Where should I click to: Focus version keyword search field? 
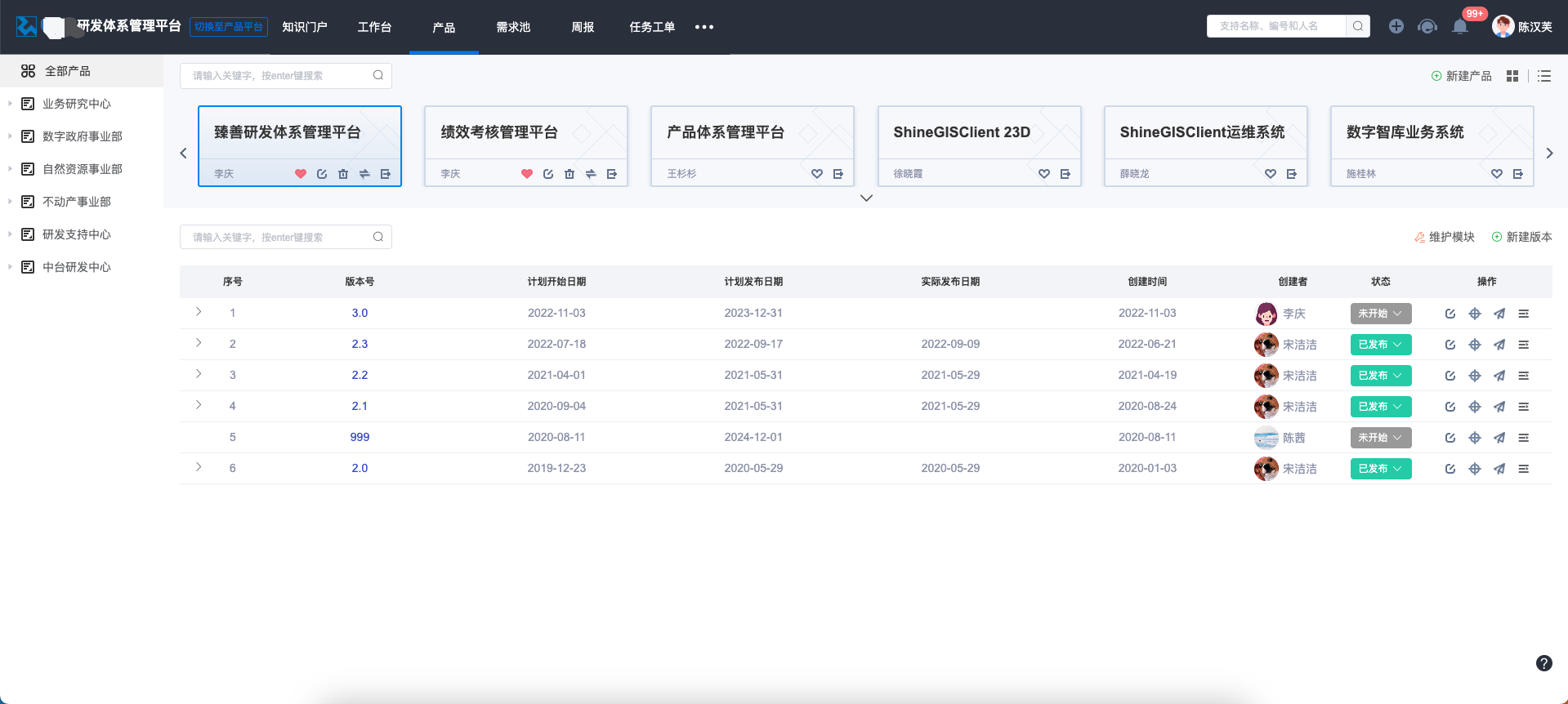[286, 237]
